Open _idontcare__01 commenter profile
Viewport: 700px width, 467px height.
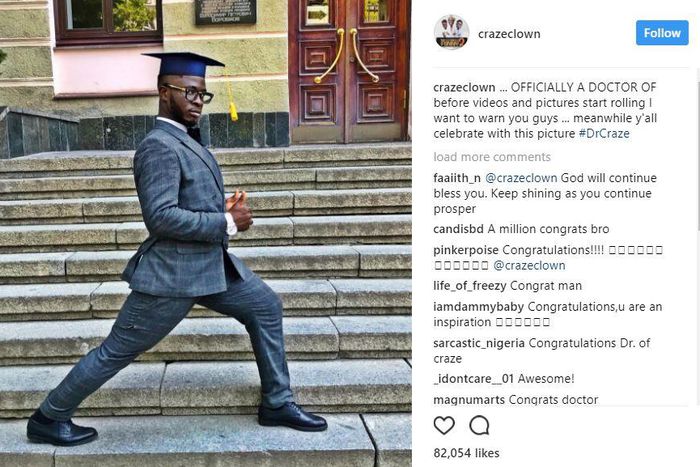pyautogui.click(x=473, y=379)
